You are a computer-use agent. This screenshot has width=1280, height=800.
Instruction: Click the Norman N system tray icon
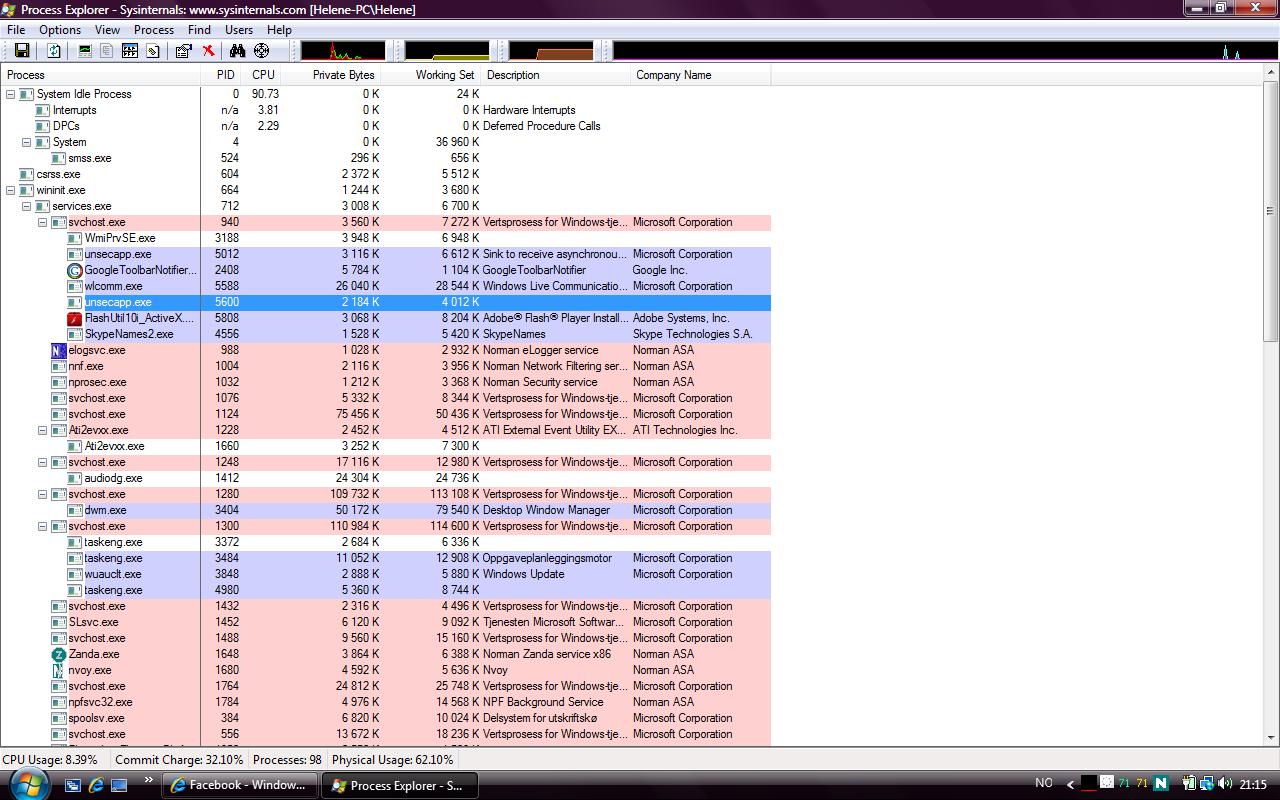click(x=1161, y=784)
